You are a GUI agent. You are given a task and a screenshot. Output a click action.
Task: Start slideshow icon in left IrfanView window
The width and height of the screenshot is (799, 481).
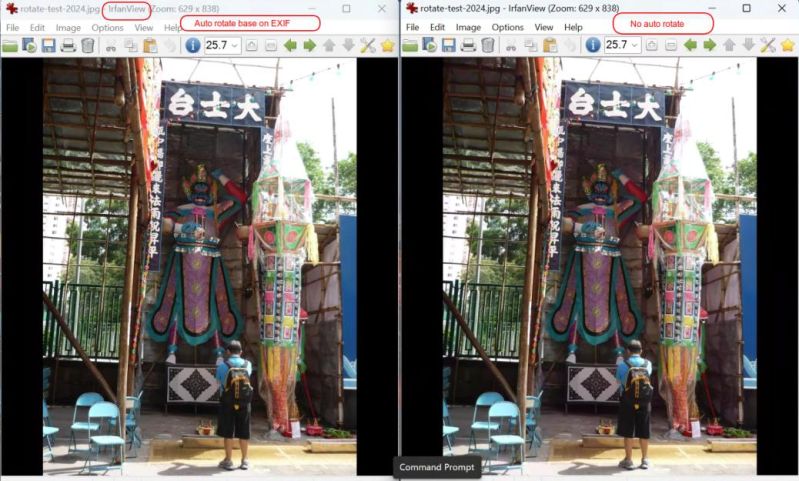click(x=29, y=46)
